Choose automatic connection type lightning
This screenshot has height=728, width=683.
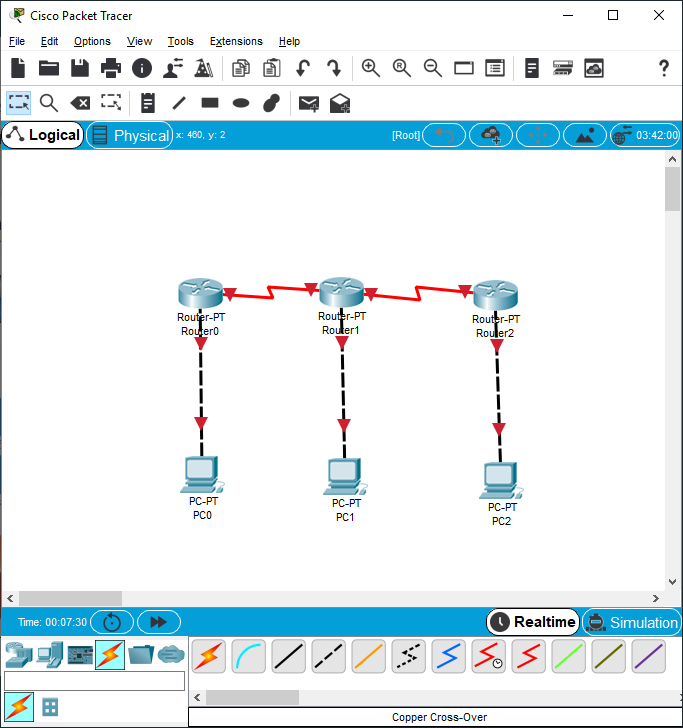[x=208, y=656]
